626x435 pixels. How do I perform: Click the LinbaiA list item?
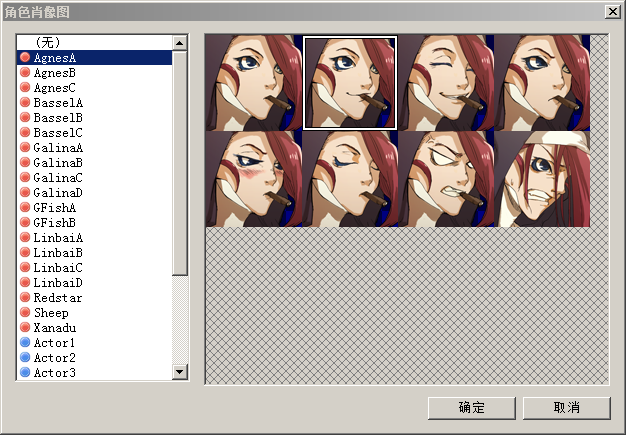[95, 237]
